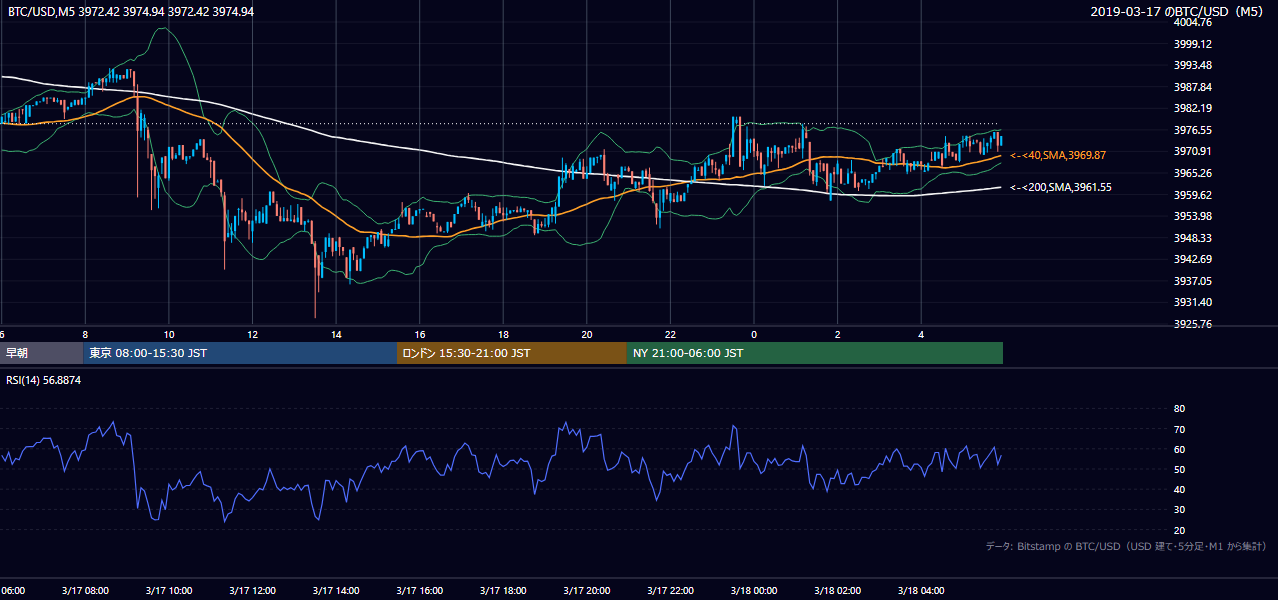Click the 3942.69 price axis value

coord(1193,259)
